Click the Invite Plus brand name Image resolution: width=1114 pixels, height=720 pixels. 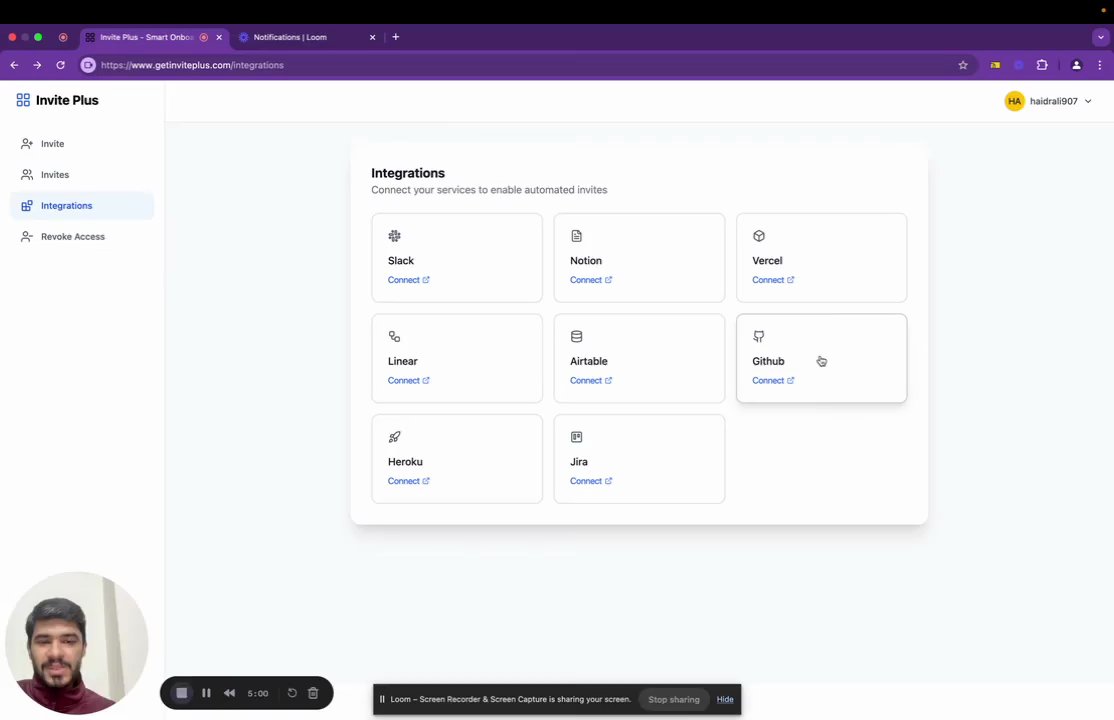(67, 100)
